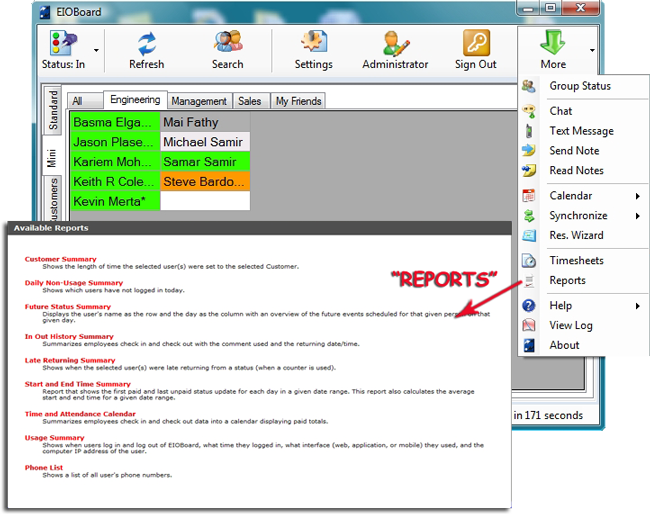The image size is (650, 514).
Task: Switch to the All tab
Action: (x=85, y=101)
